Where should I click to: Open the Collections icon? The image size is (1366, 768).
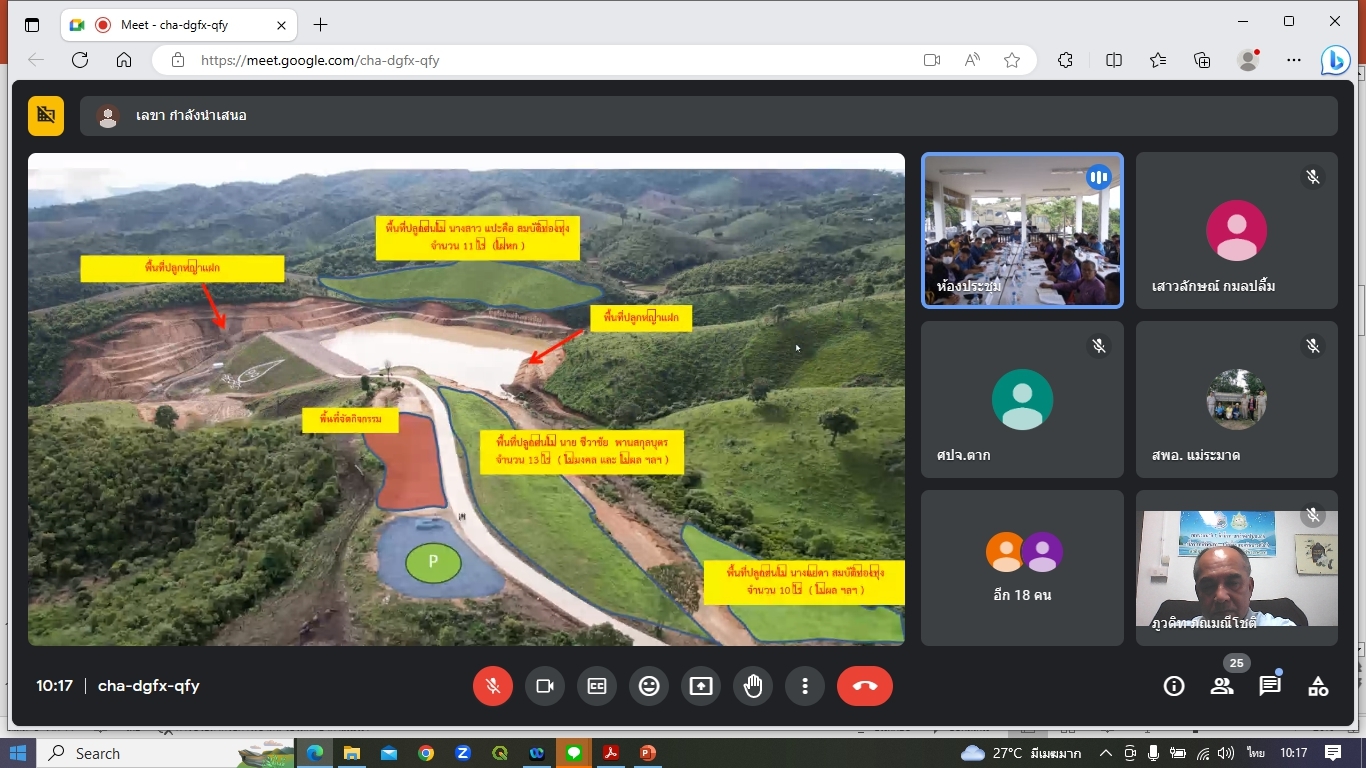1203,60
